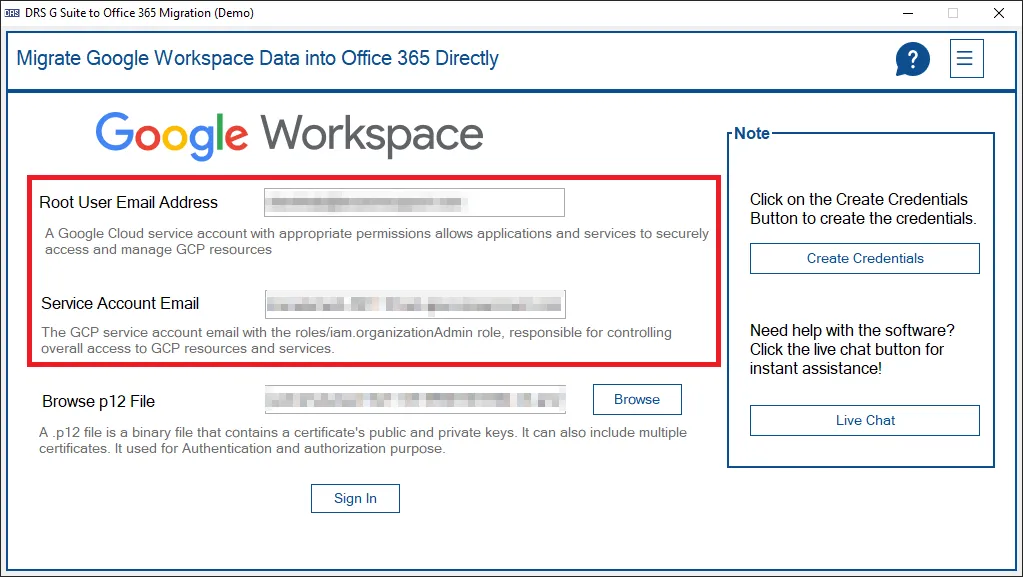
Task: Close the DRS migration window
Action: click(x=999, y=13)
